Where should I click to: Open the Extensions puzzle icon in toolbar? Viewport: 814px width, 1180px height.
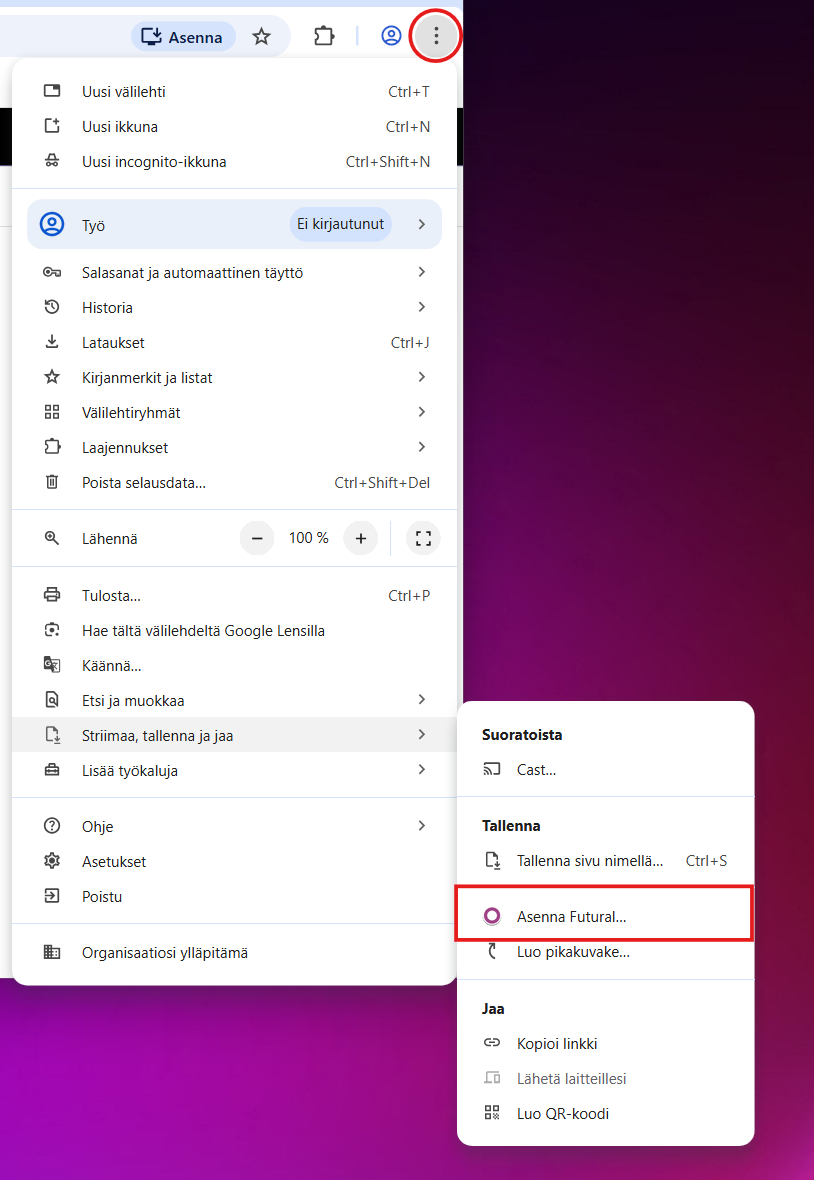point(324,37)
